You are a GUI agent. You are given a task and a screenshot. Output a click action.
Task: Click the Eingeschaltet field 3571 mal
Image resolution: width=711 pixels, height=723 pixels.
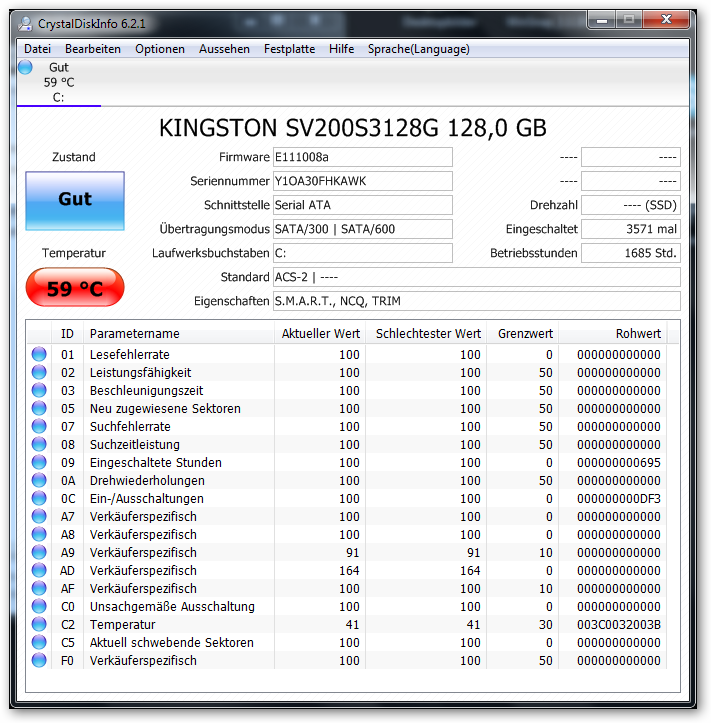631,229
